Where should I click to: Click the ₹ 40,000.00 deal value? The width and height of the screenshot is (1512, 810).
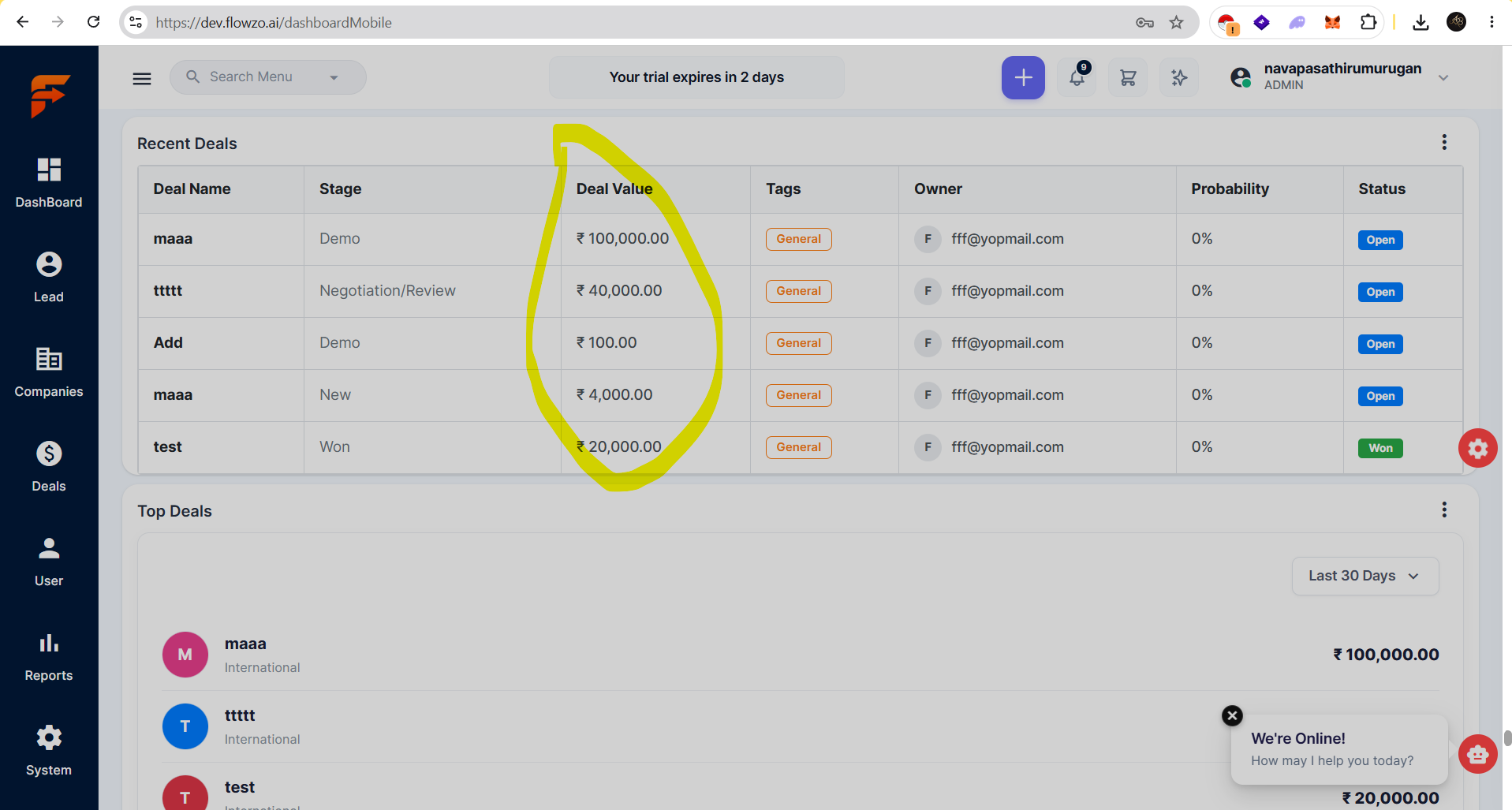click(619, 290)
